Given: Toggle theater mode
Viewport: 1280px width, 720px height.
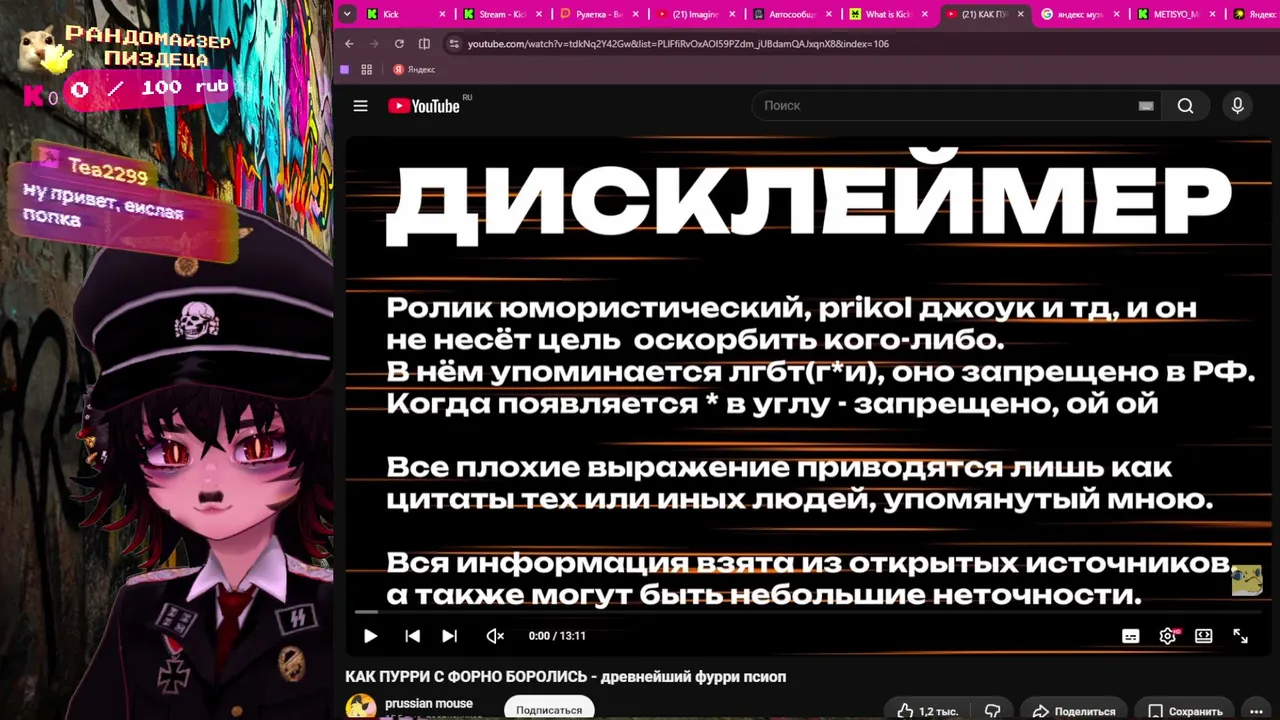Looking at the screenshot, I should pos(1204,636).
